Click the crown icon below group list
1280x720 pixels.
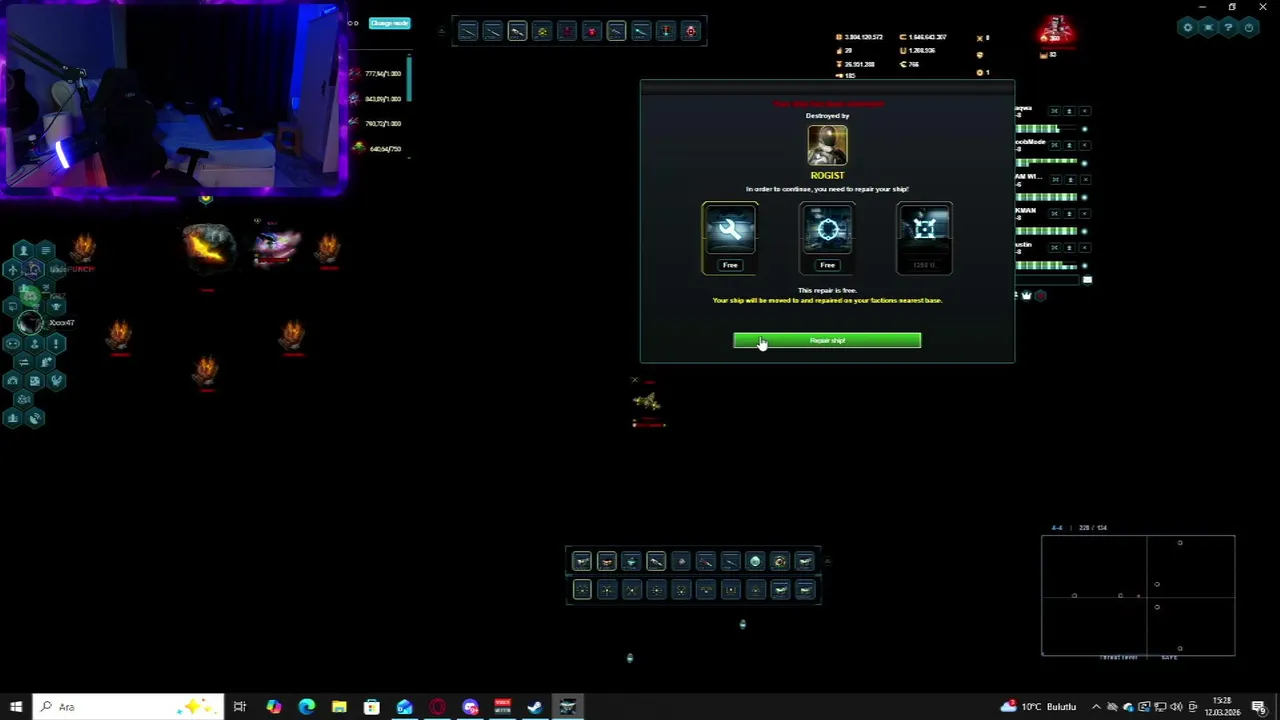(1026, 295)
